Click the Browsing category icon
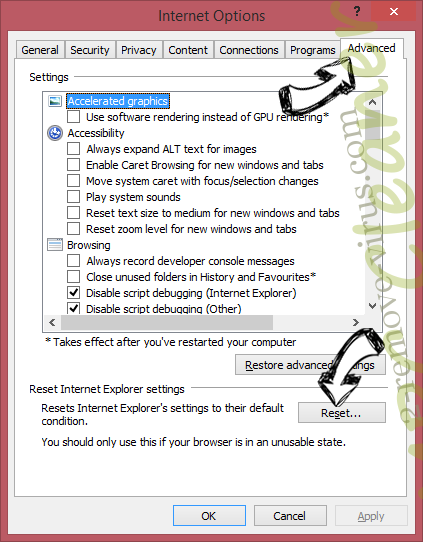The width and height of the screenshot is (423, 542). (55, 245)
